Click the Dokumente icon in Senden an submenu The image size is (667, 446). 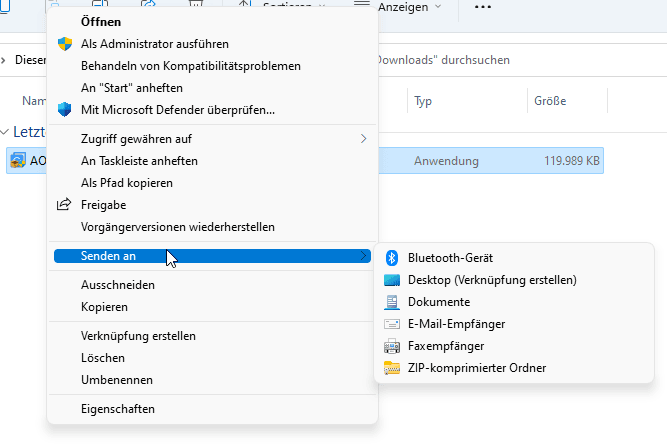pyautogui.click(x=392, y=302)
